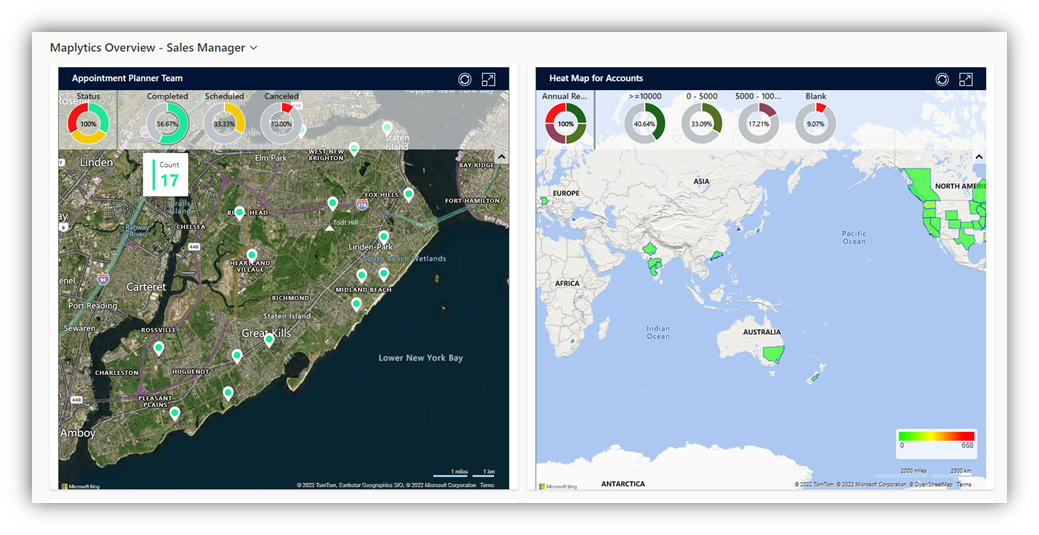Click the pushpin nearest Pleasant Plains

[175, 412]
